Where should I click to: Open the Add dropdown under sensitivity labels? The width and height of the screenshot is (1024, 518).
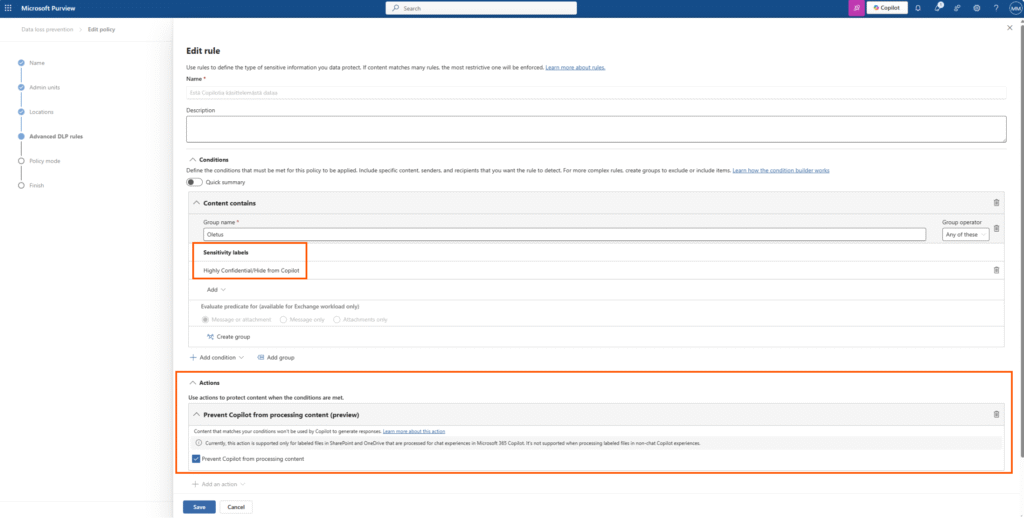[216, 289]
